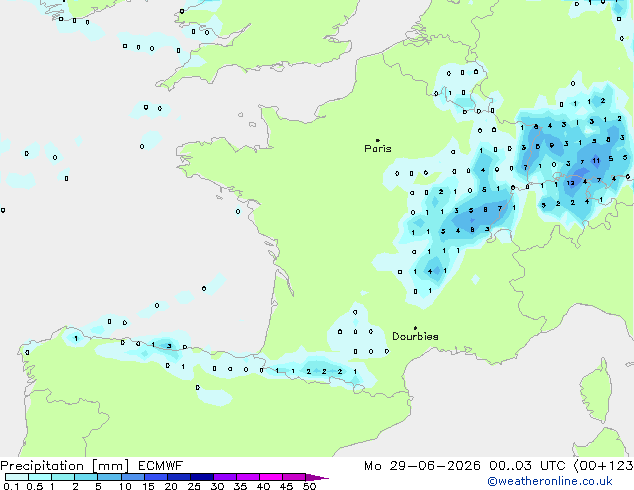Click the Dourbies location dot marker
634x490 pixels.
point(415,328)
